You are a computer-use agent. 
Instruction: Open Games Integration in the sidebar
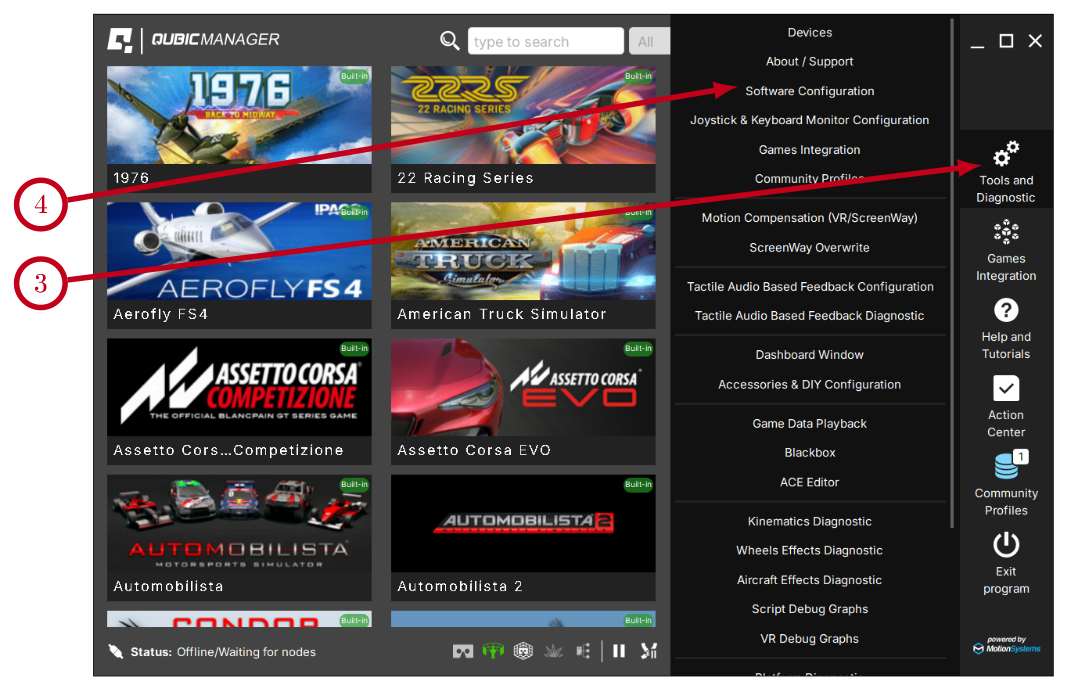coord(1005,250)
